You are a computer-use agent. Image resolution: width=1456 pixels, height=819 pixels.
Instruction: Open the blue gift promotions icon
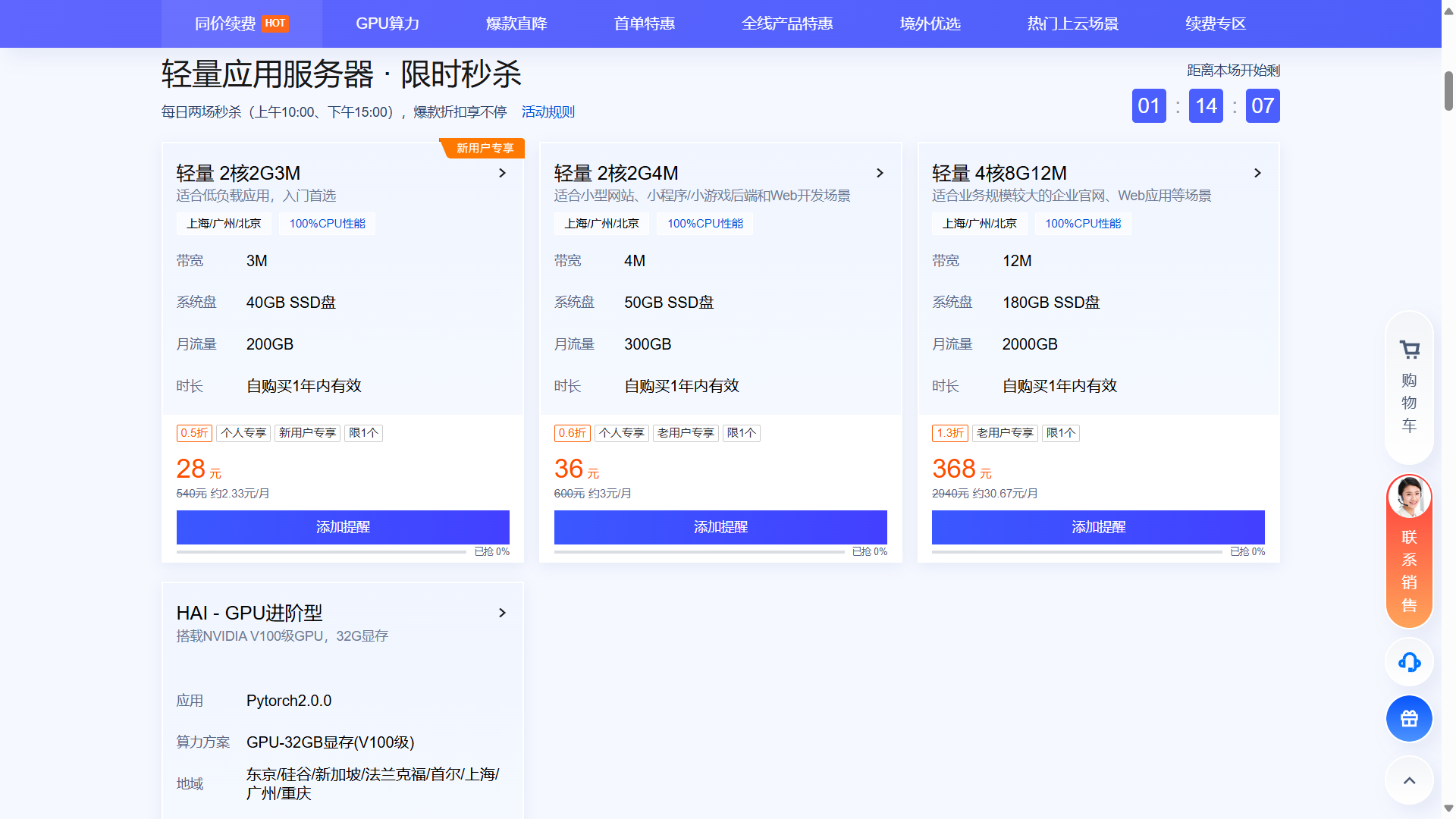click(1408, 718)
